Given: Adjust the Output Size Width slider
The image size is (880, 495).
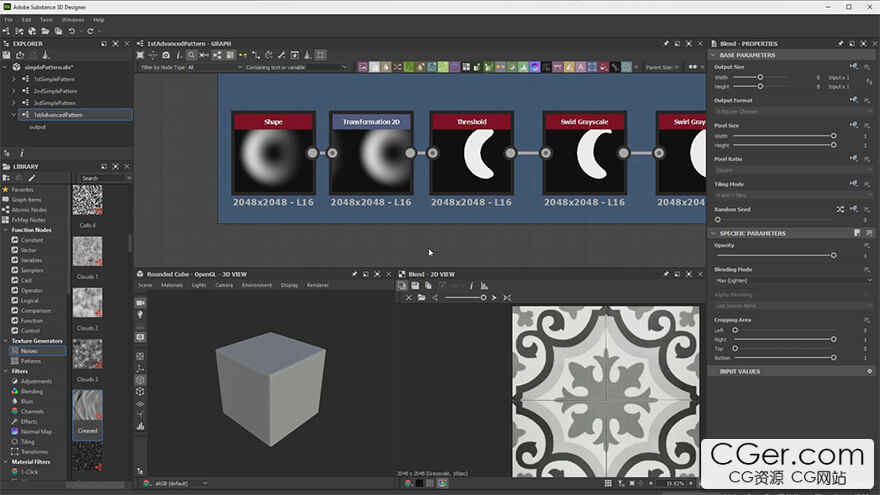Looking at the screenshot, I should pos(760,77).
